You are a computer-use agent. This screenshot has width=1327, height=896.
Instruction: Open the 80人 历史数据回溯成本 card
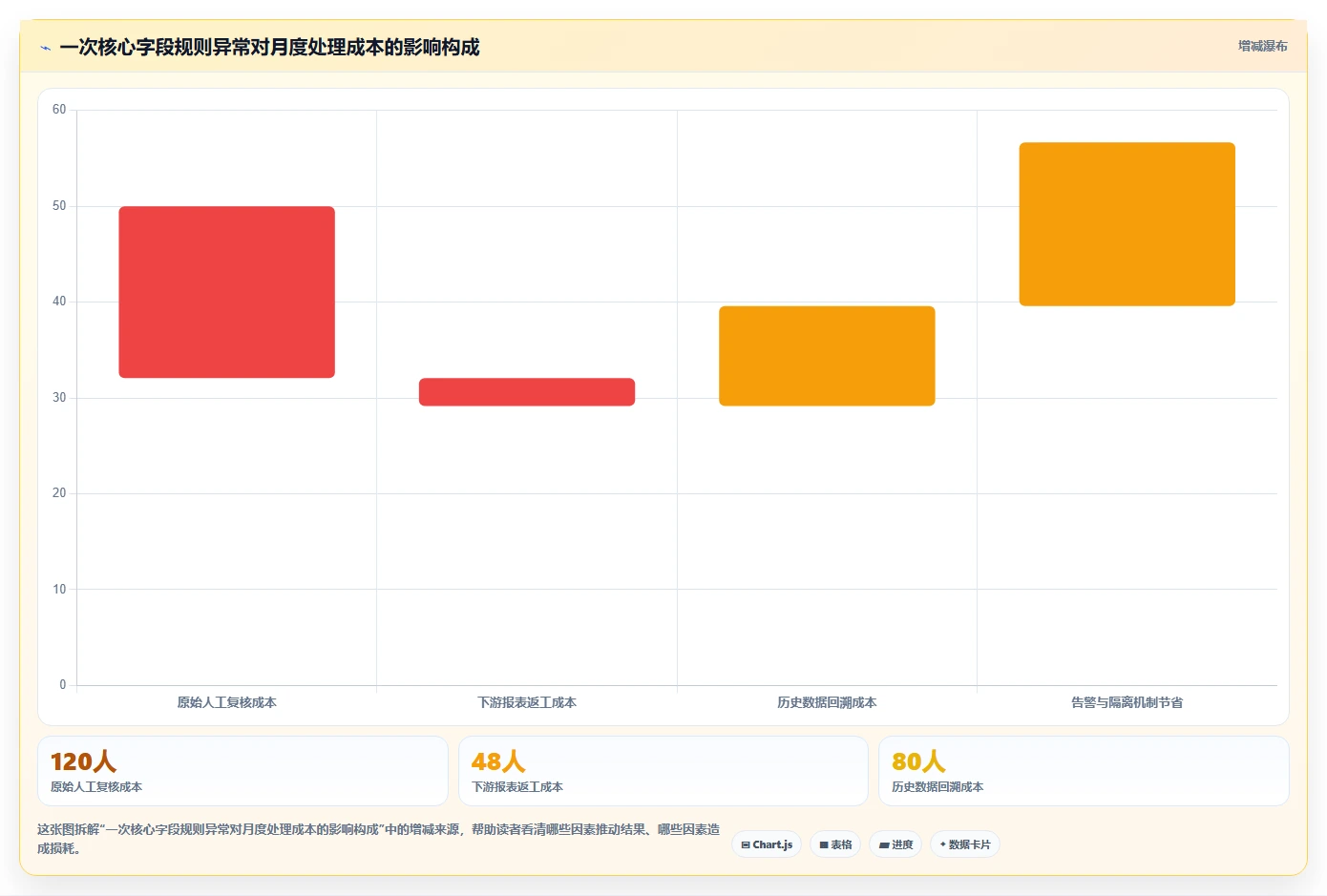(1084, 771)
